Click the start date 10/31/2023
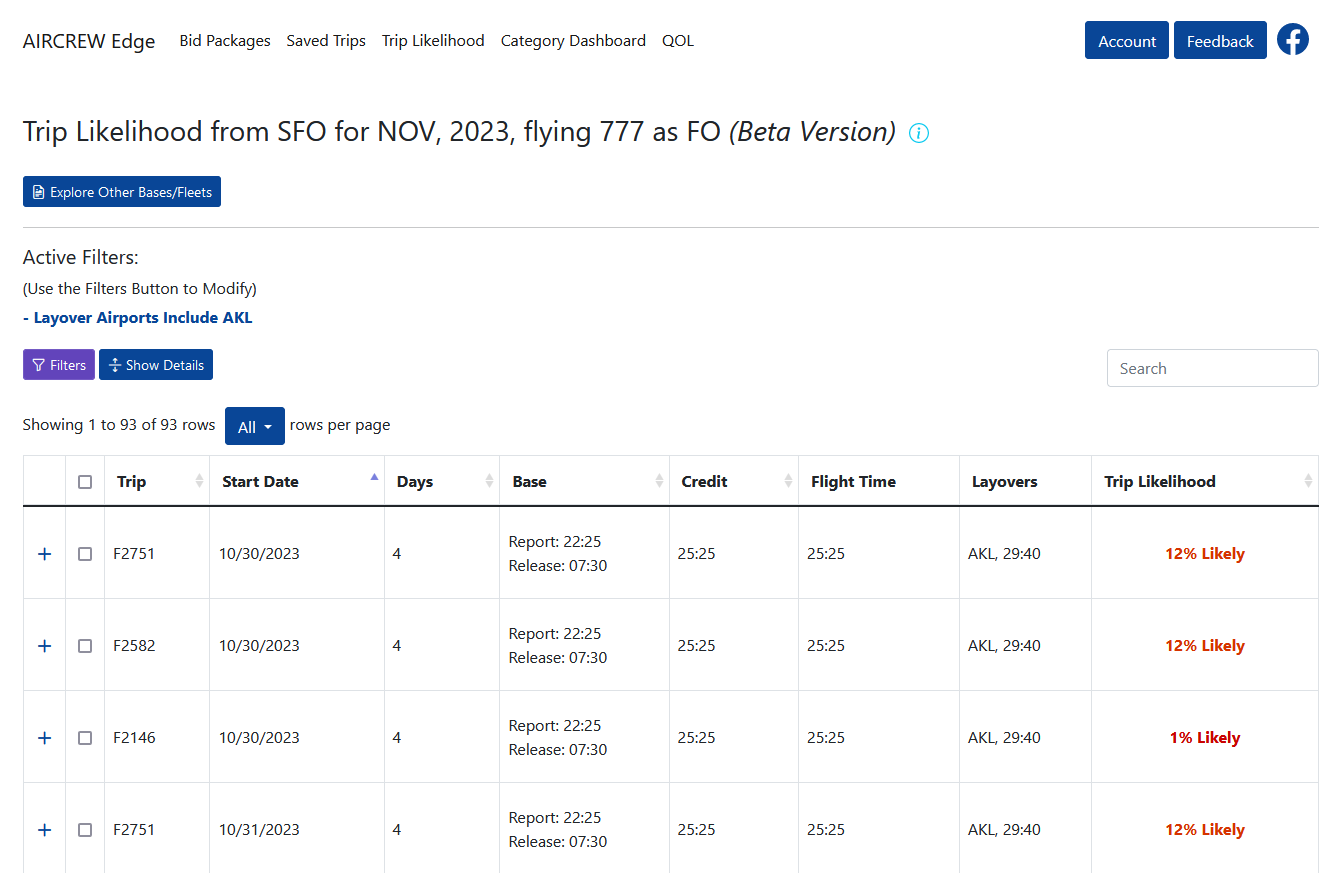 260,830
